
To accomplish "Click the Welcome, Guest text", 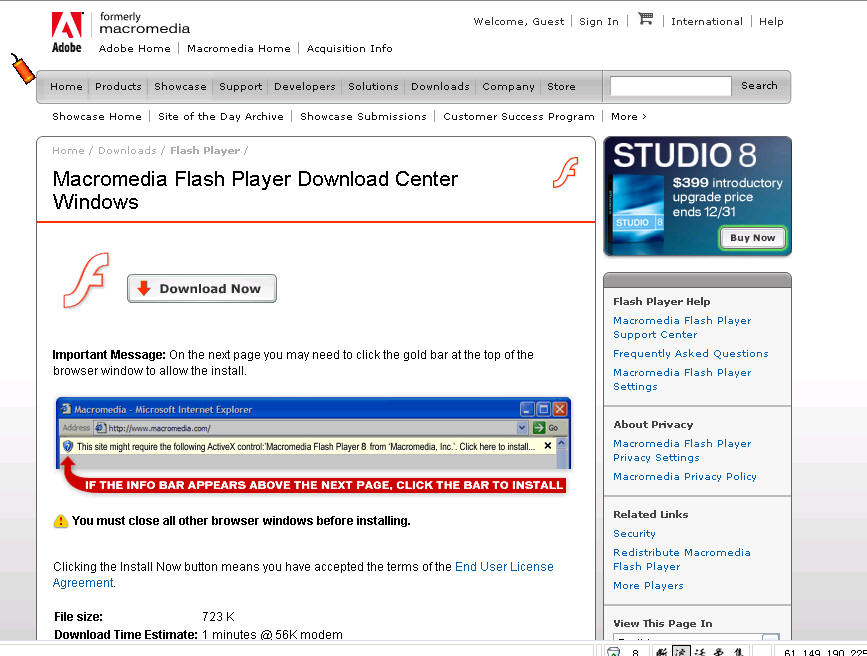I will pyautogui.click(x=519, y=22).
